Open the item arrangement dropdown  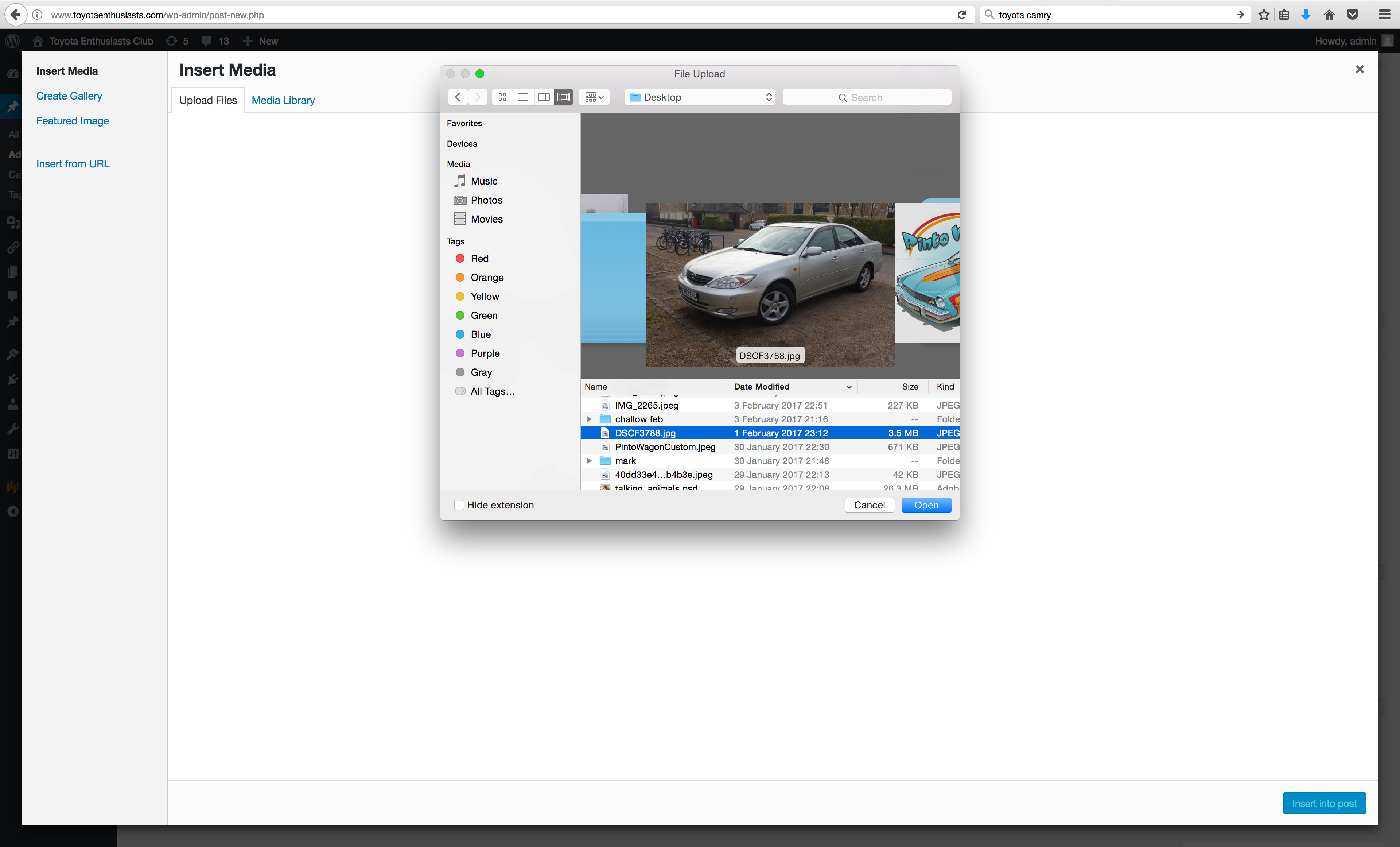click(x=594, y=97)
